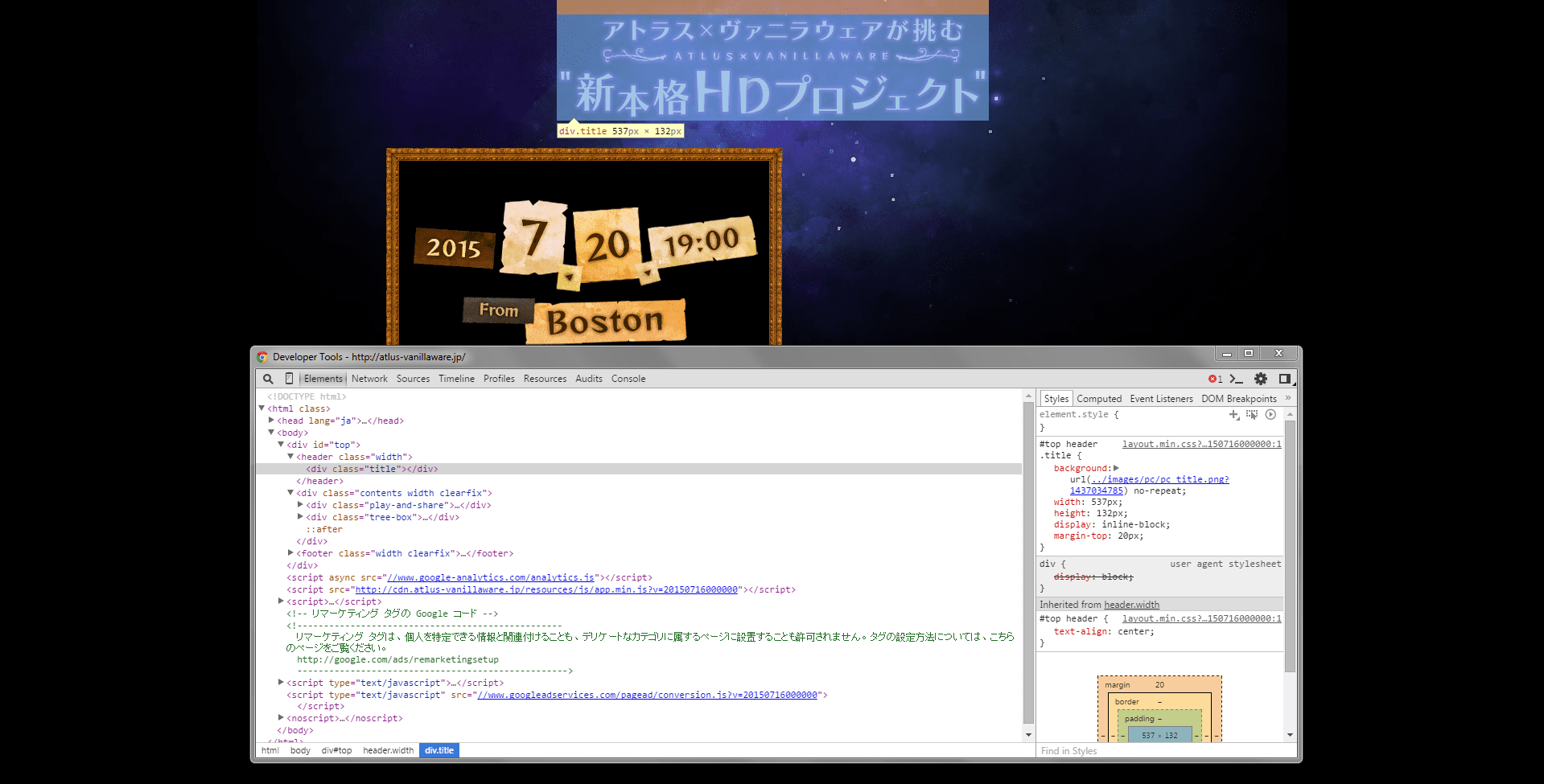
Task: Open DevTools settings gear
Action: point(1261,379)
